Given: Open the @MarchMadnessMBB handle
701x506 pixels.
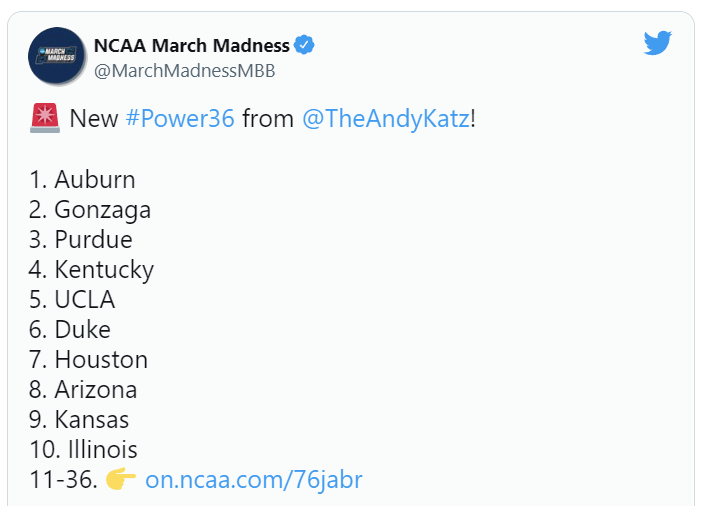Looking at the screenshot, I should click(184, 71).
